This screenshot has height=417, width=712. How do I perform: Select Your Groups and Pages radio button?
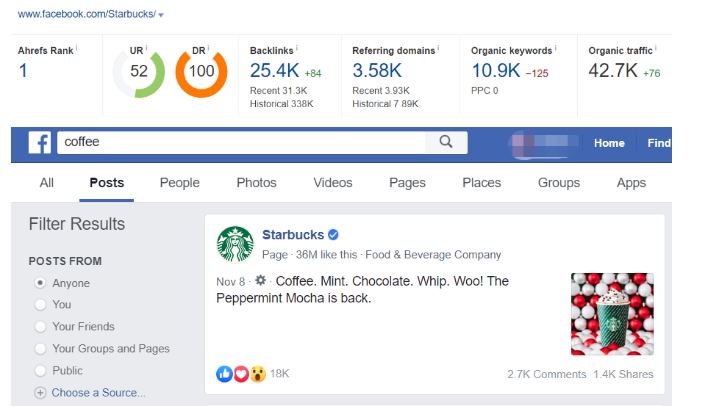click(x=40, y=348)
